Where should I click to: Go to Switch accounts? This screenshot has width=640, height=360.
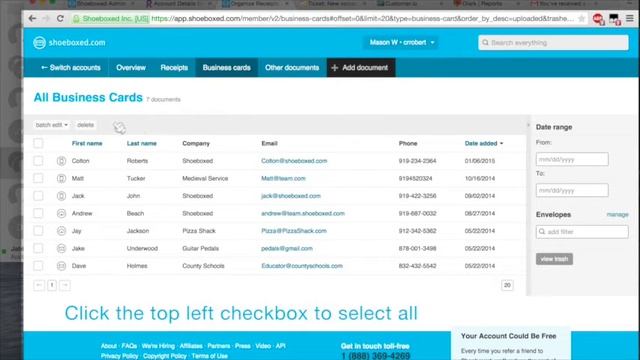[71, 68]
